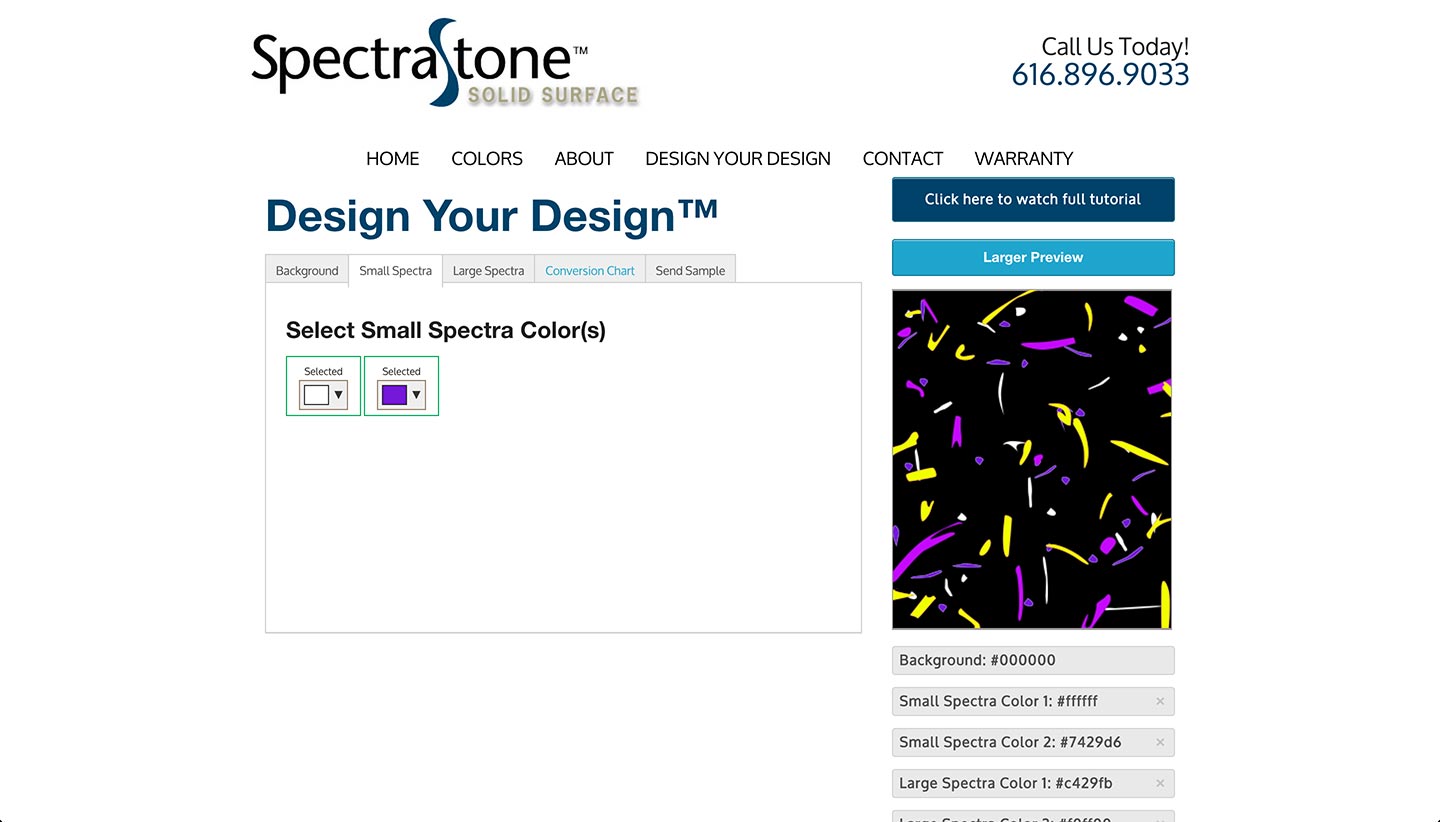Click the SpectraStone logo

(x=445, y=62)
